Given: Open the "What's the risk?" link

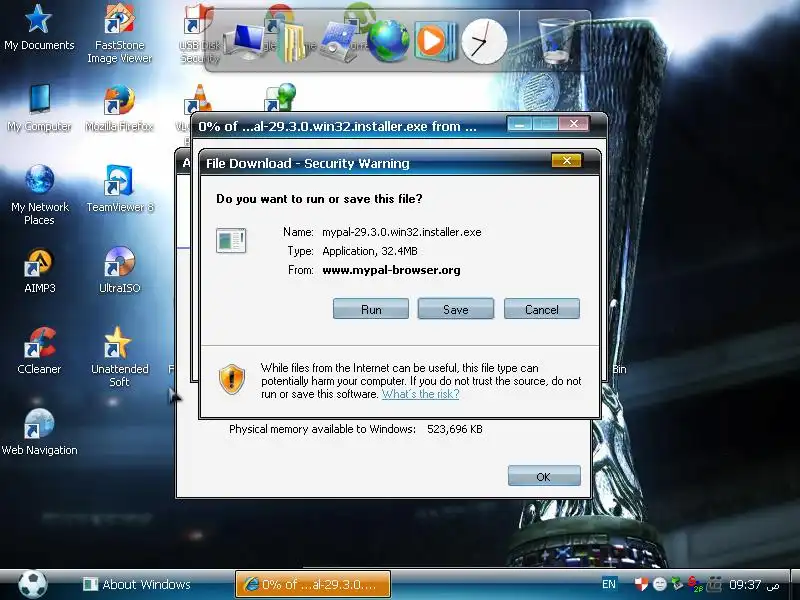Looking at the screenshot, I should pyautogui.click(x=420, y=394).
